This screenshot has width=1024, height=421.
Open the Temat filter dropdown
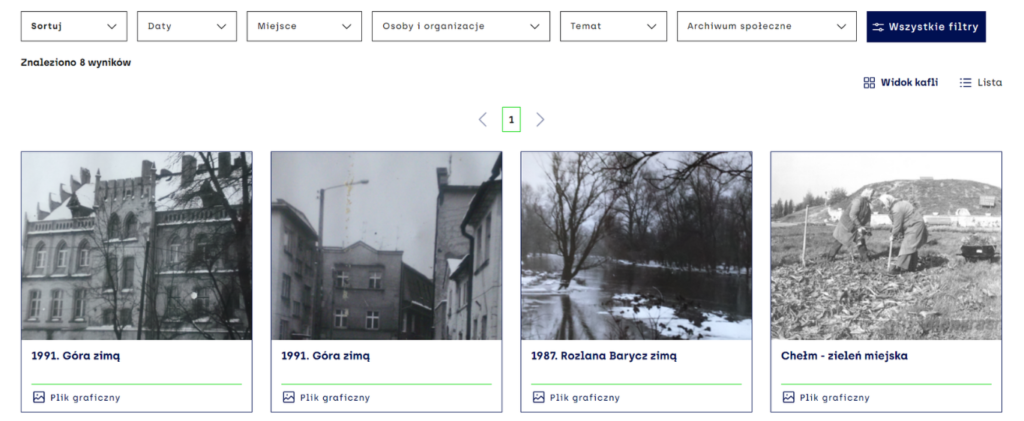coord(613,26)
